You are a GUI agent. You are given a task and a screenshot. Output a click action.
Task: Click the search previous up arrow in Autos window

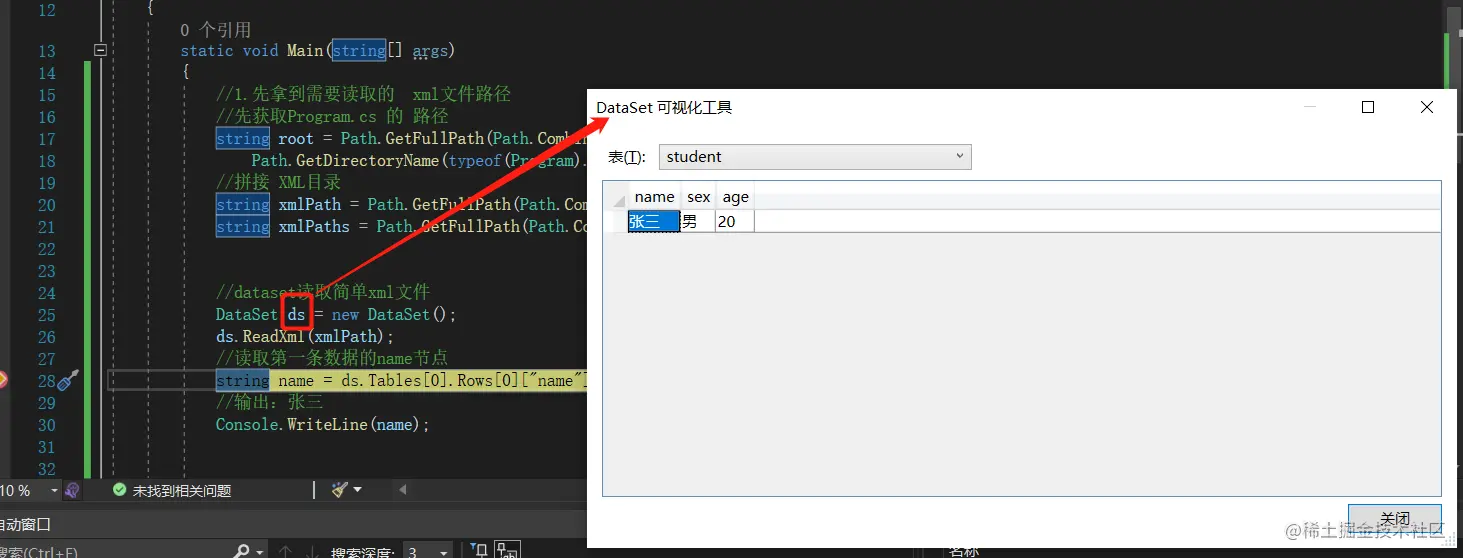[286, 551]
